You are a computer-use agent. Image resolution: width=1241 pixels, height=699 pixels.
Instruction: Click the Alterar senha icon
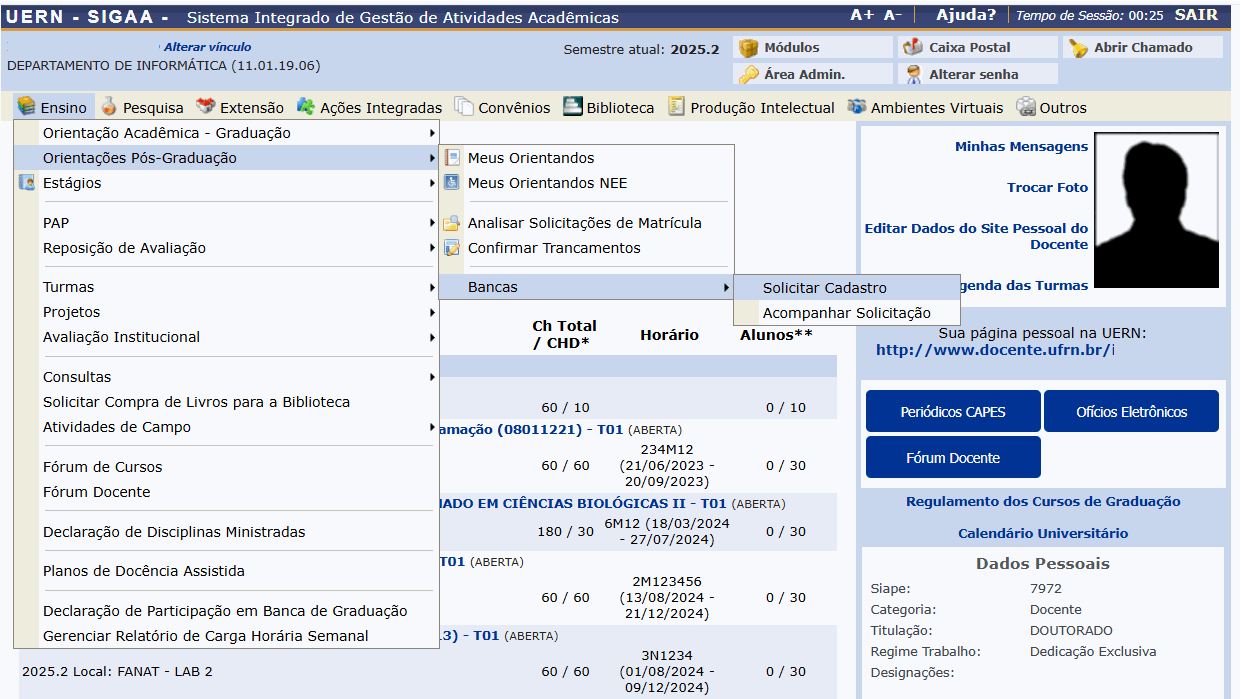click(912, 74)
